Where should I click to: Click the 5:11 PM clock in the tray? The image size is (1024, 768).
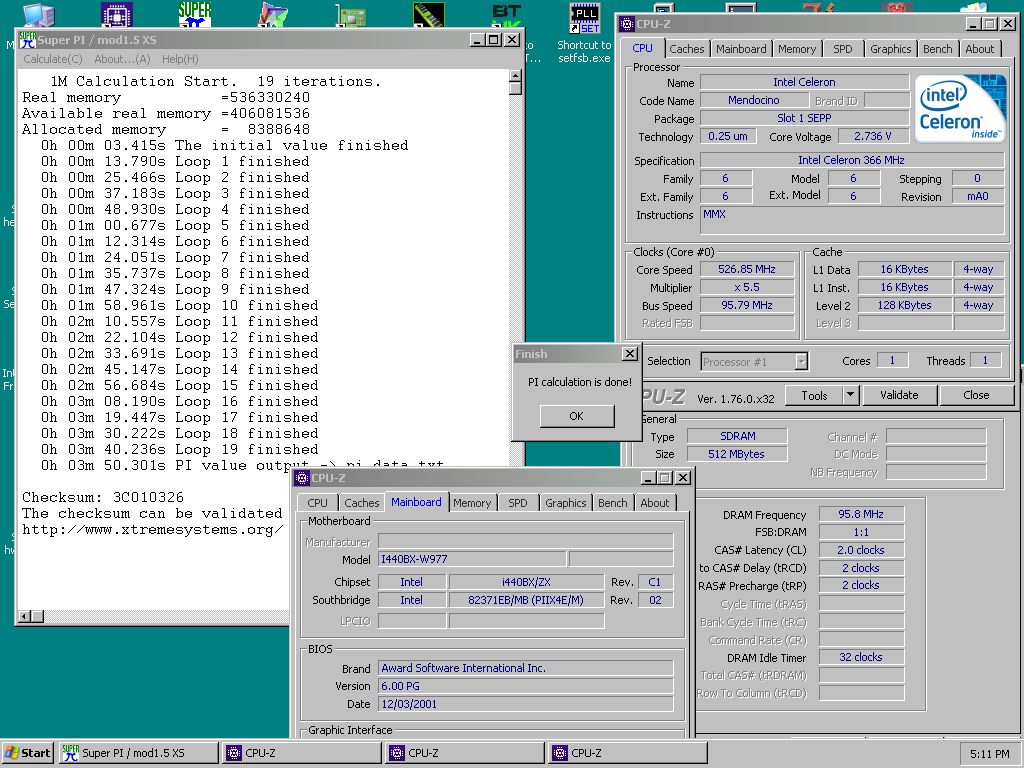(989, 754)
